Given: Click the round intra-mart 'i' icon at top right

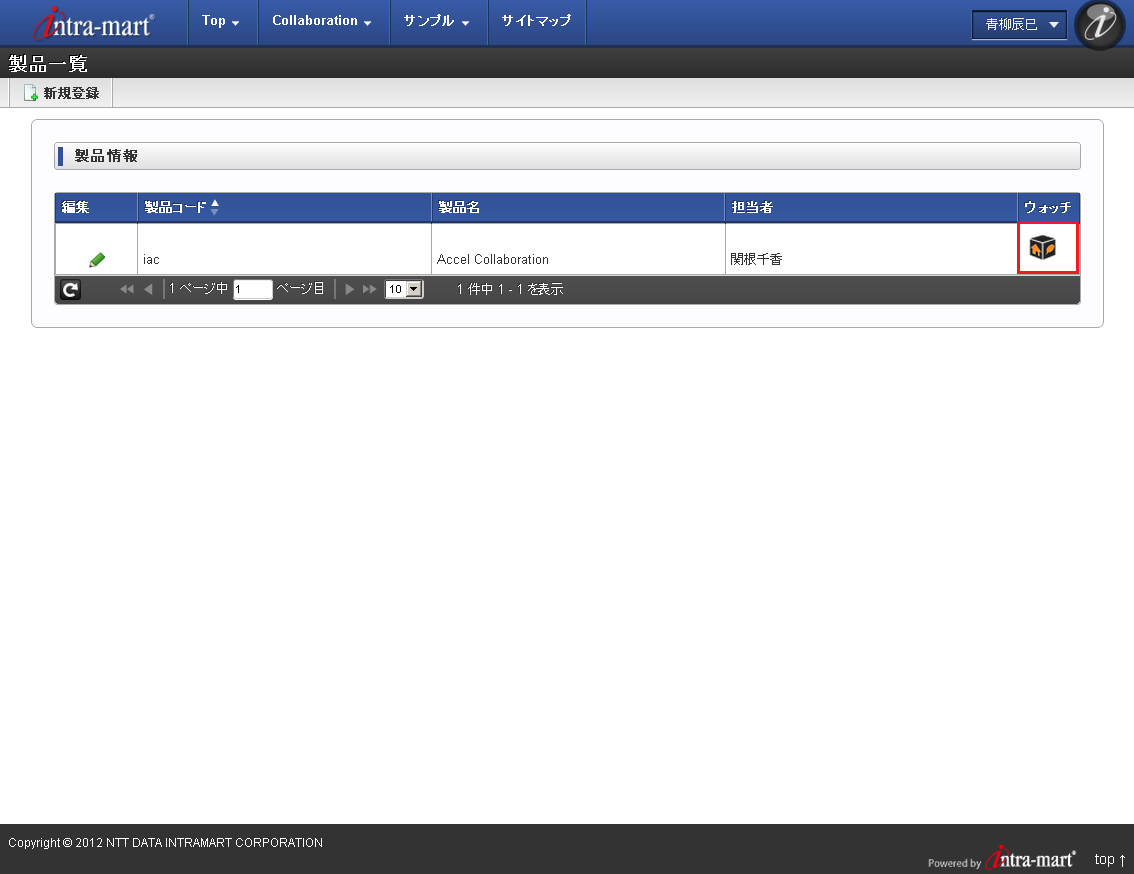Looking at the screenshot, I should tap(1100, 25).
